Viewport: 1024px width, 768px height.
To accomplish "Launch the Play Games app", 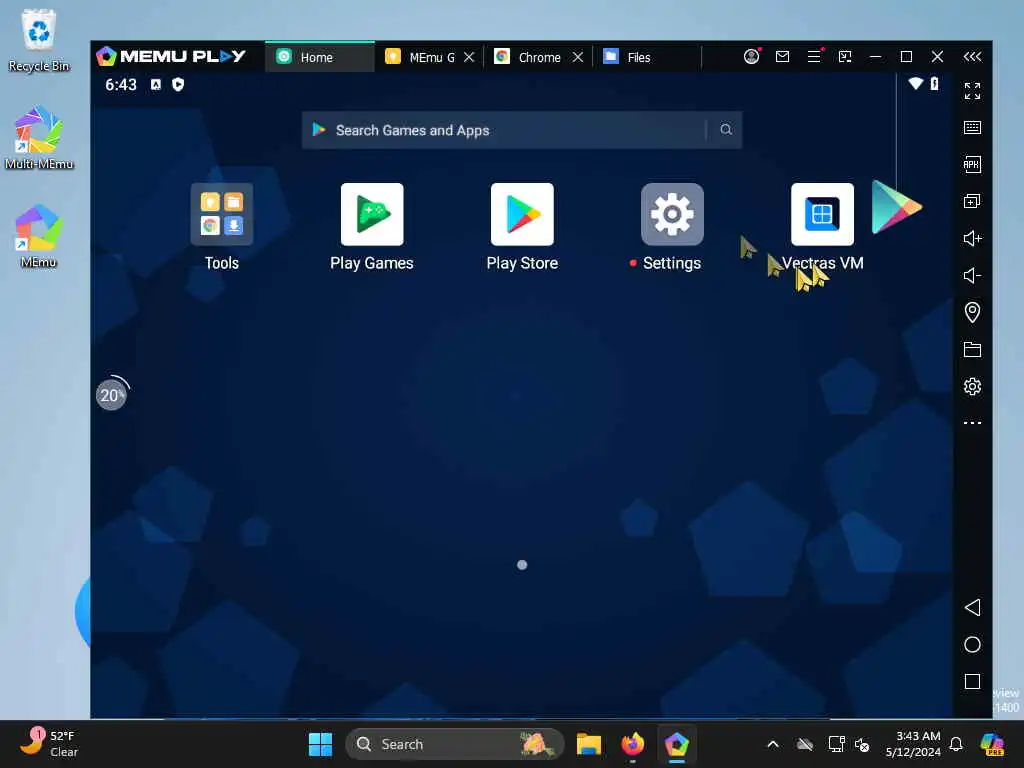I will [372, 214].
